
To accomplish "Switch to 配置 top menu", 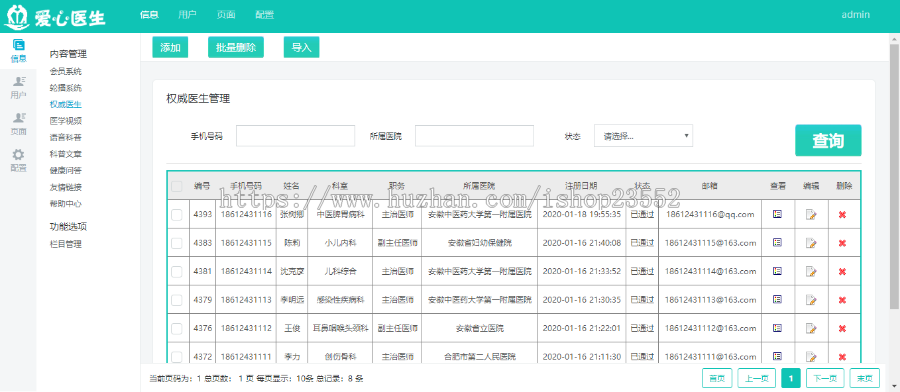I will [x=265, y=15].
